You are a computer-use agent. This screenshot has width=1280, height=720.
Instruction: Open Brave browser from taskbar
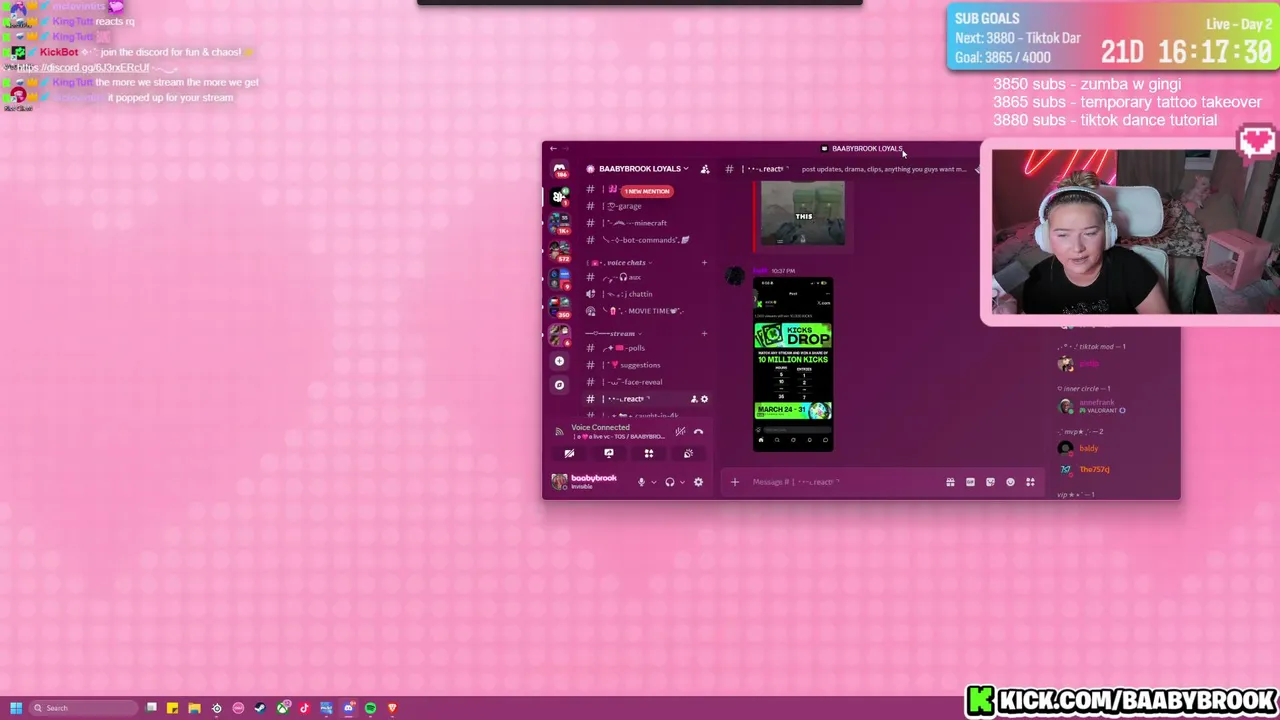click(392, 708)
